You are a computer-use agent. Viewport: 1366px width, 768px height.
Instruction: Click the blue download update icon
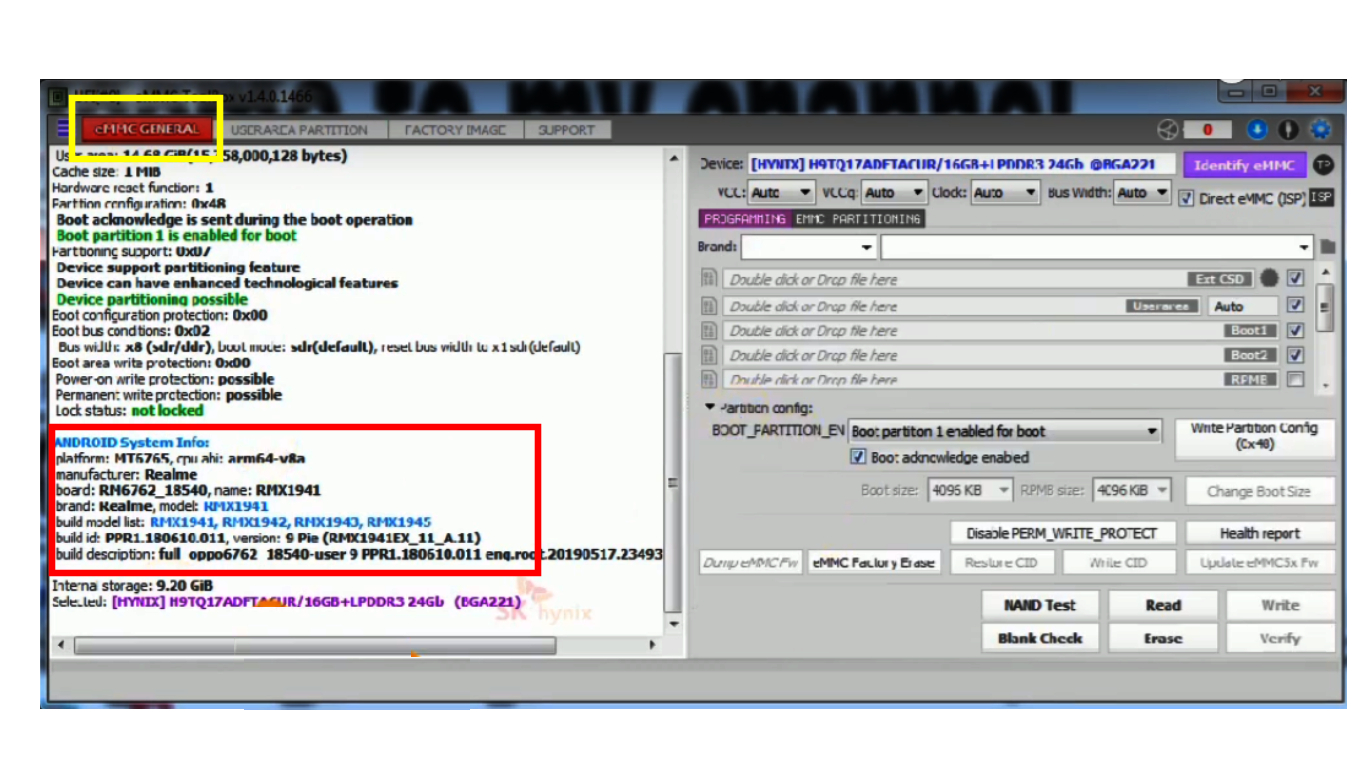1258,130
